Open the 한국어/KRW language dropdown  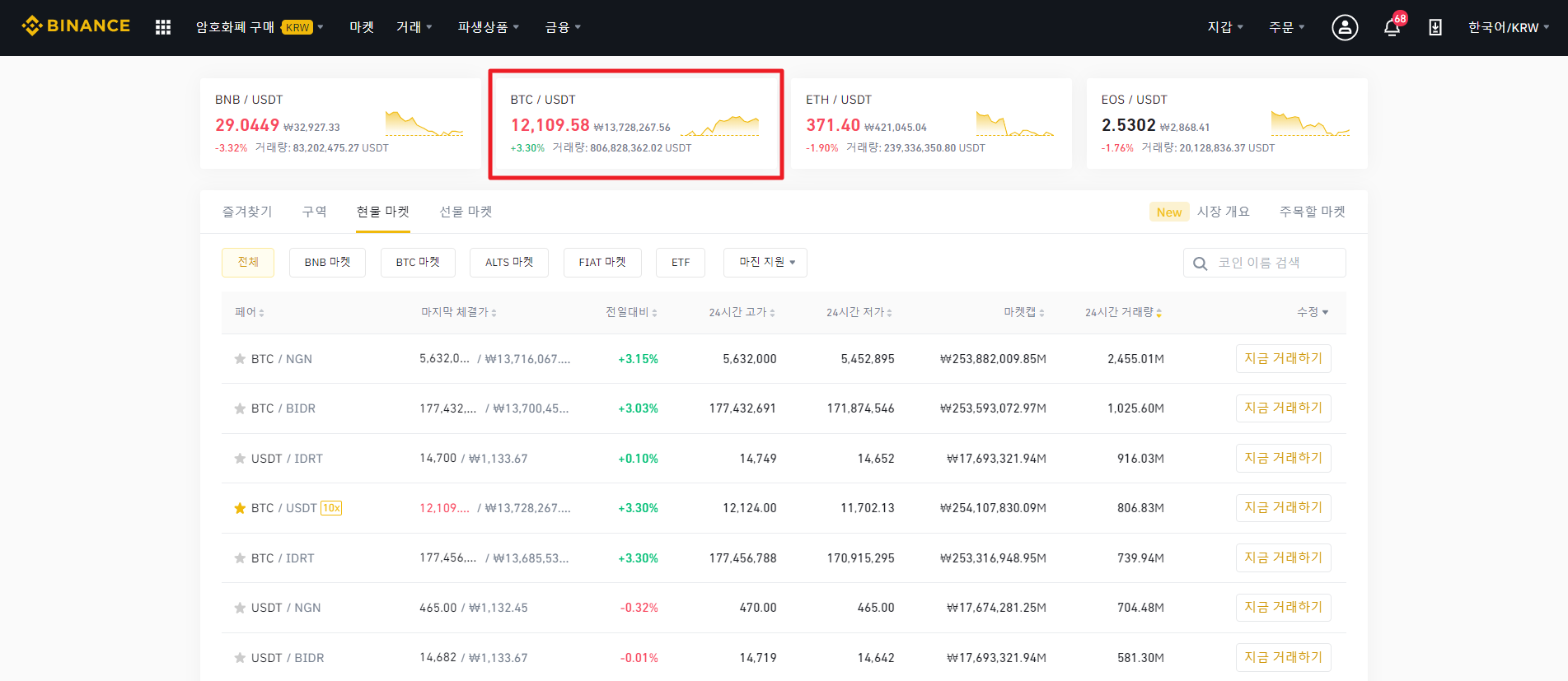(x=1508, y=27)
